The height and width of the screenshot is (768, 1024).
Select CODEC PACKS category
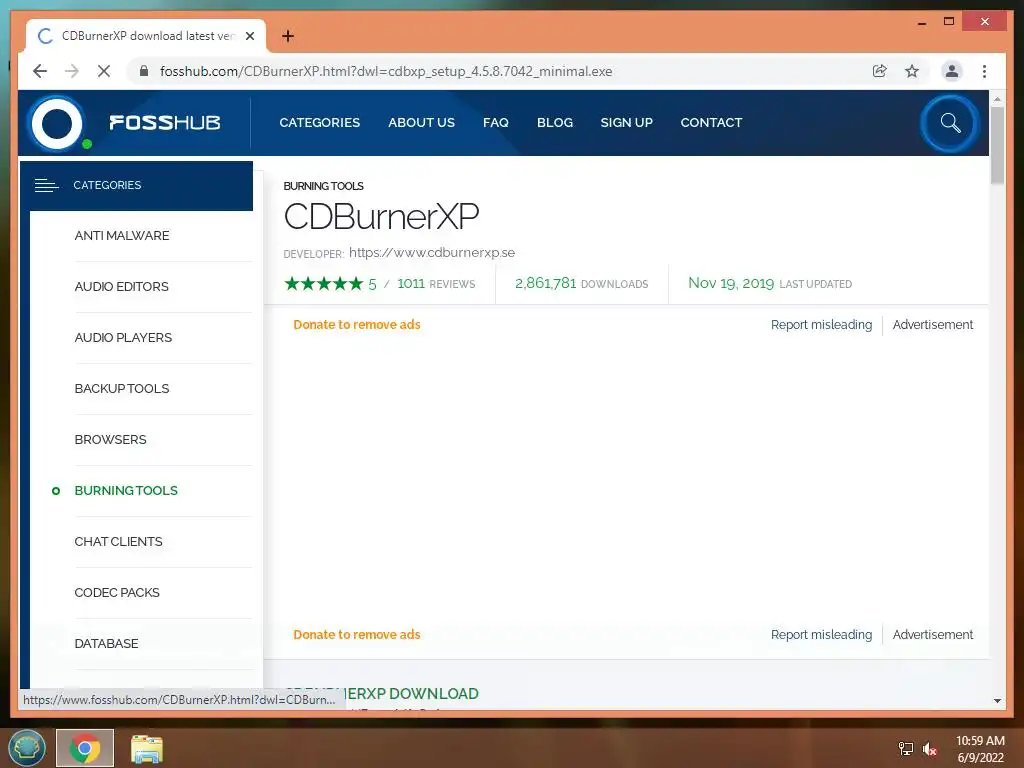[117, 592]
